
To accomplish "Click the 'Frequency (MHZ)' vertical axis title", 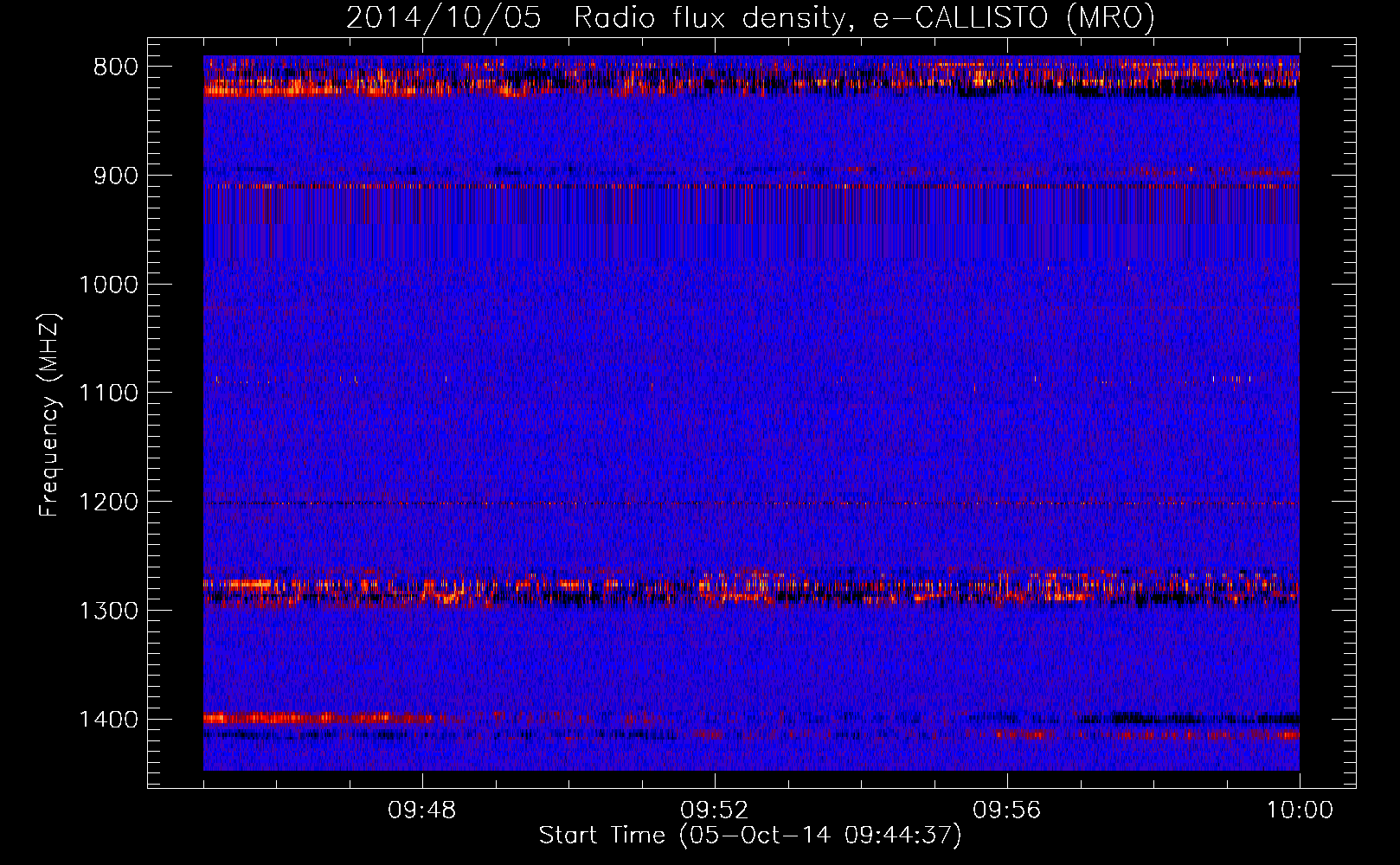I will click(50, 414).
